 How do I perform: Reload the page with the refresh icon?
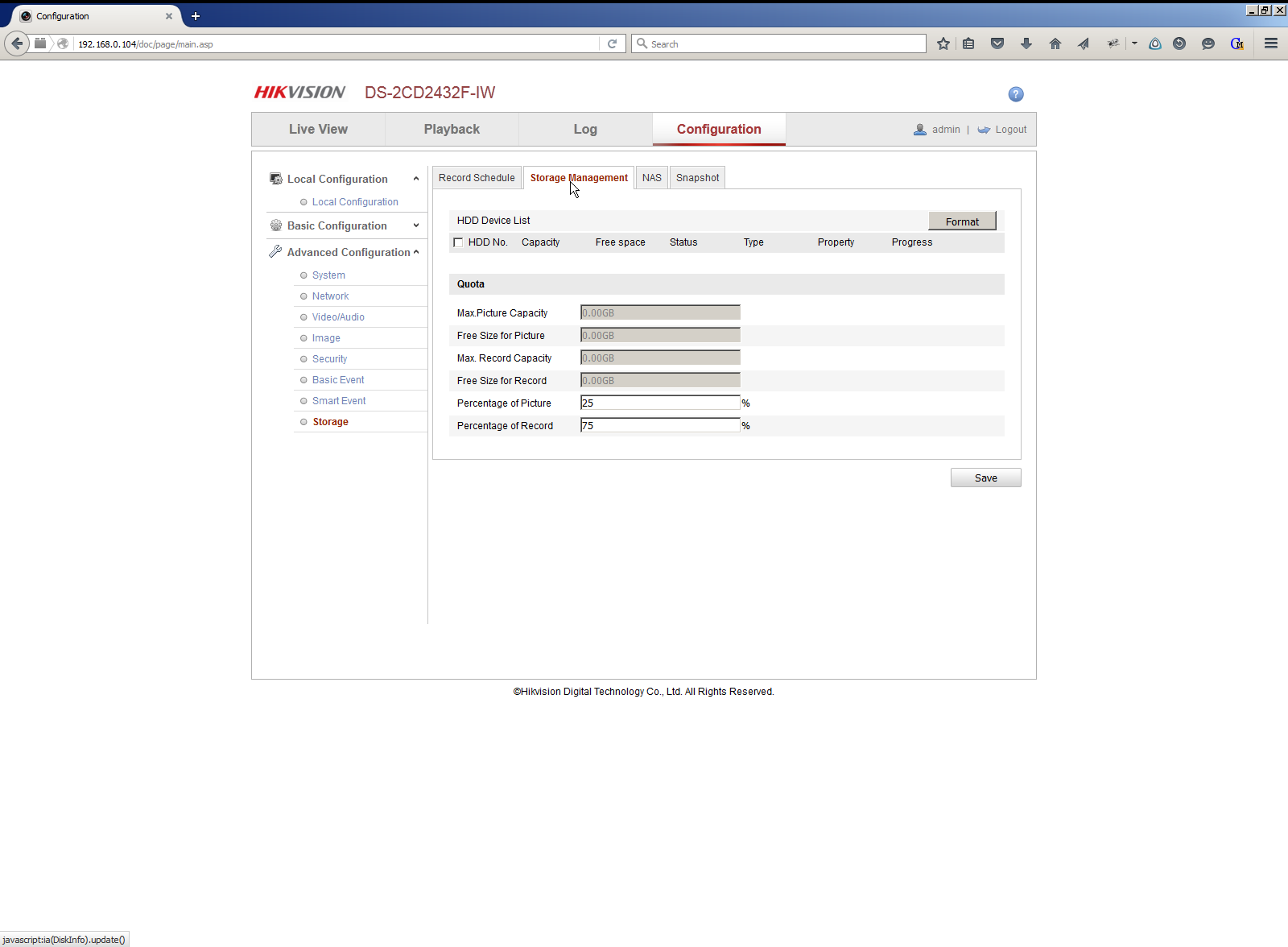(x=612, y=43)
